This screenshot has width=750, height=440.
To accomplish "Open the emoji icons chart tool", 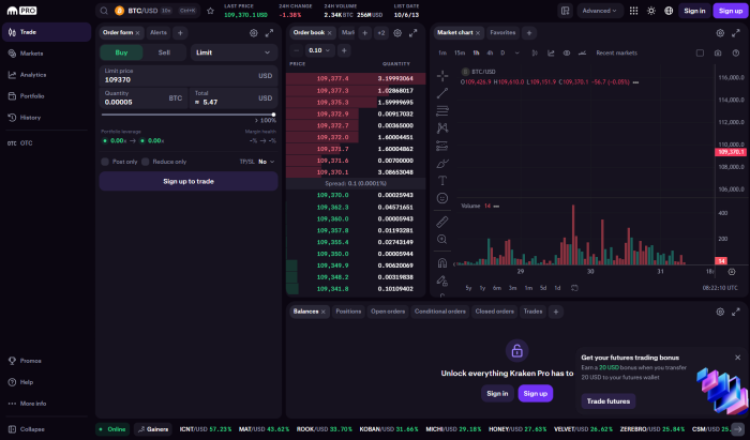I will pyautogui.click(x=442, y=198).
